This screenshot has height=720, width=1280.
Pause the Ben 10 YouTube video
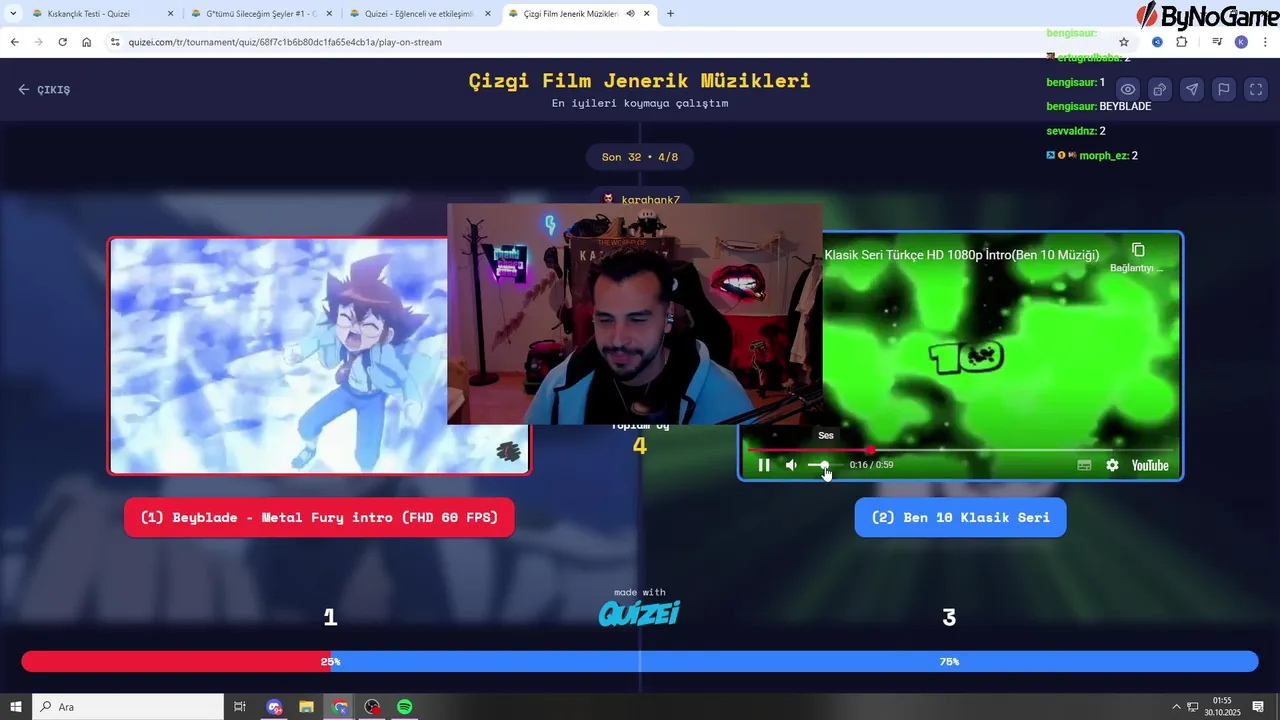pos(764,465)
